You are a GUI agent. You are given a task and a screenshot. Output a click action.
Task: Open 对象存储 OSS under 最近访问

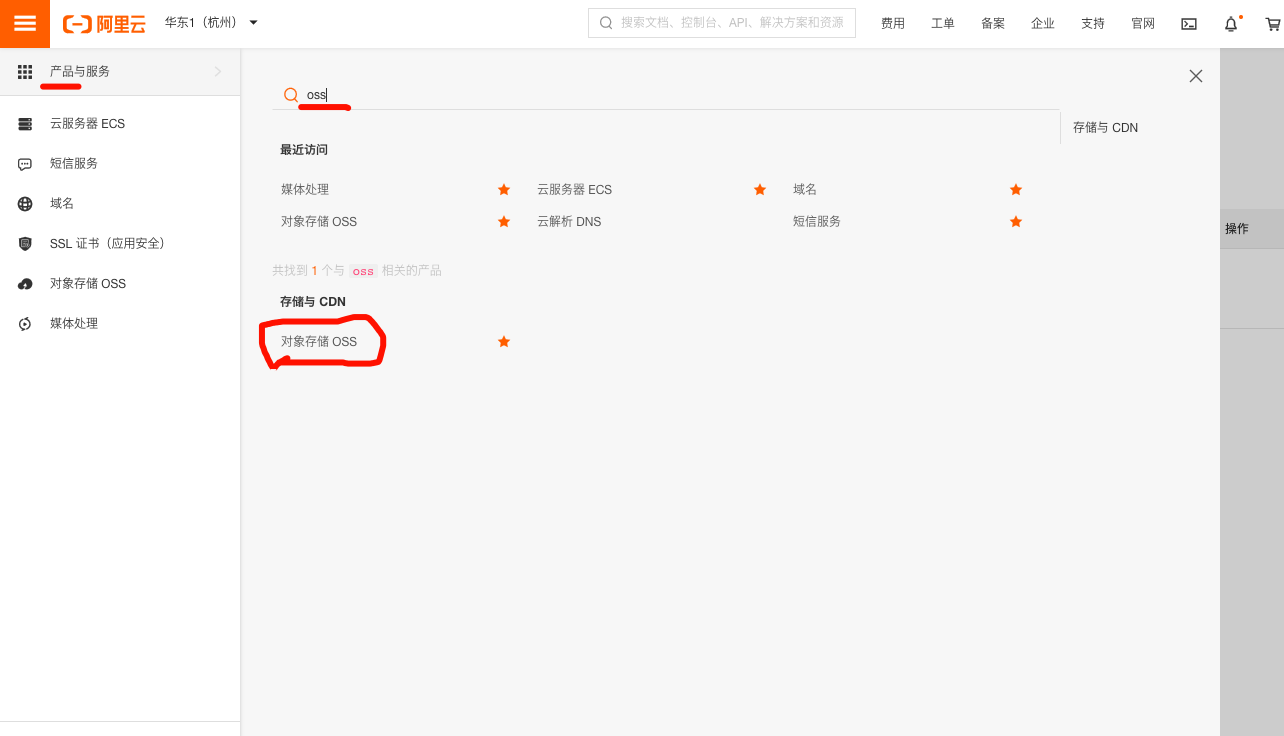(x=319, y=222)
